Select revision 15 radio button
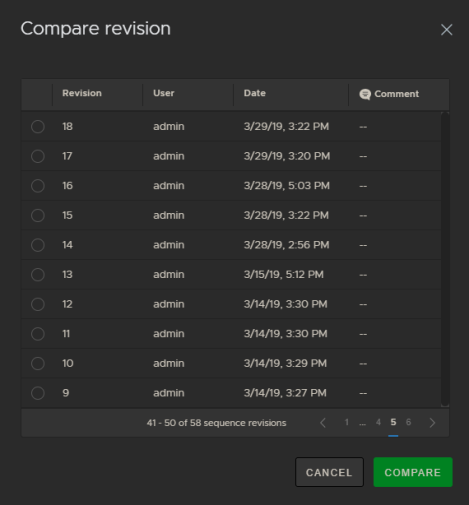This screenshot has height=505, width=469. click(38, 215)
